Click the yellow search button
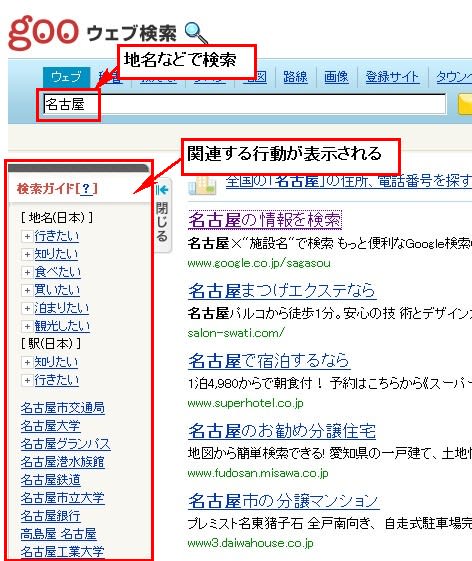The image size is (472, 561). pyautogui.click(x=465, y=104)
